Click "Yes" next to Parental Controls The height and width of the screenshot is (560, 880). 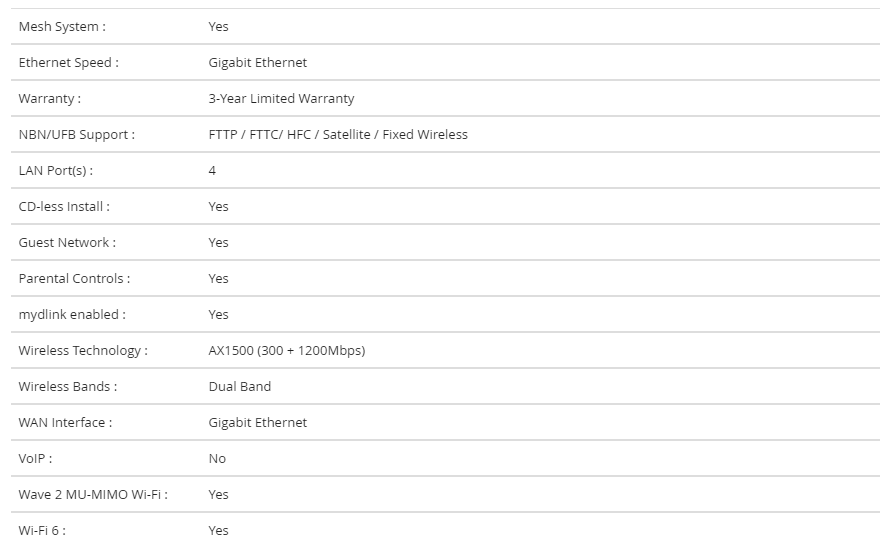click(x=218, y=279)
